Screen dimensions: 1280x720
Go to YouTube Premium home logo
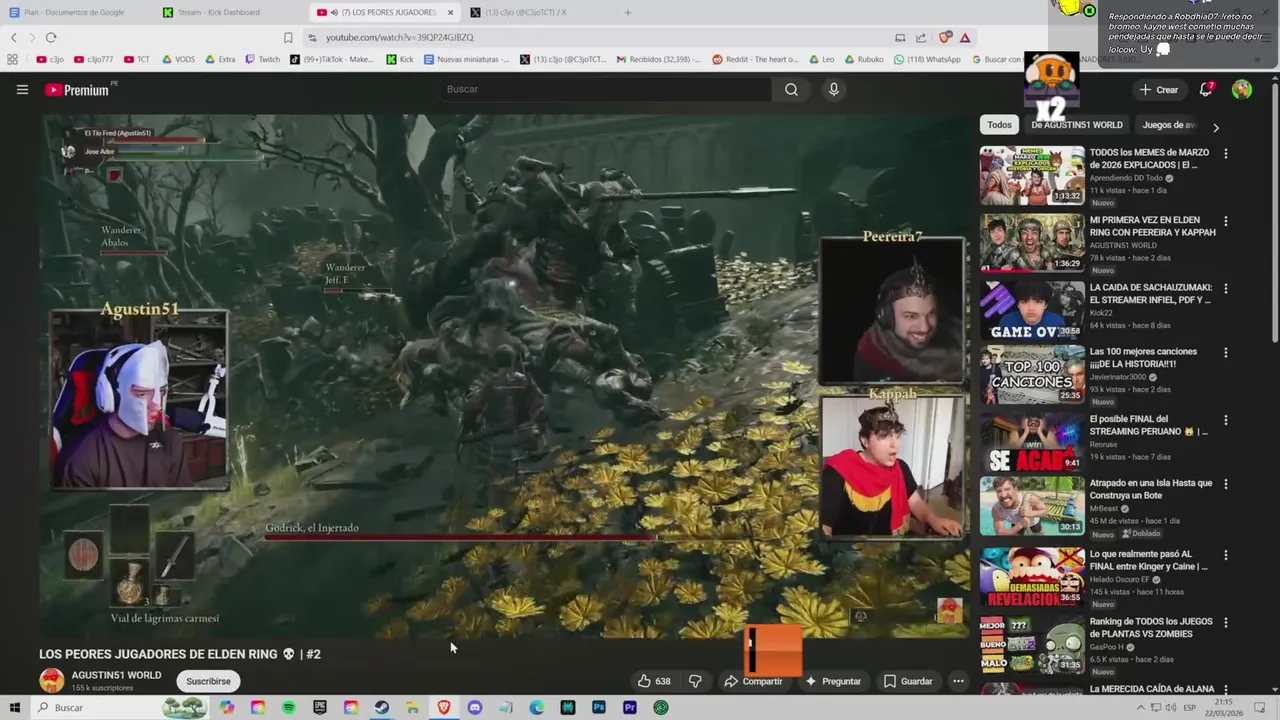pos(78,90)
